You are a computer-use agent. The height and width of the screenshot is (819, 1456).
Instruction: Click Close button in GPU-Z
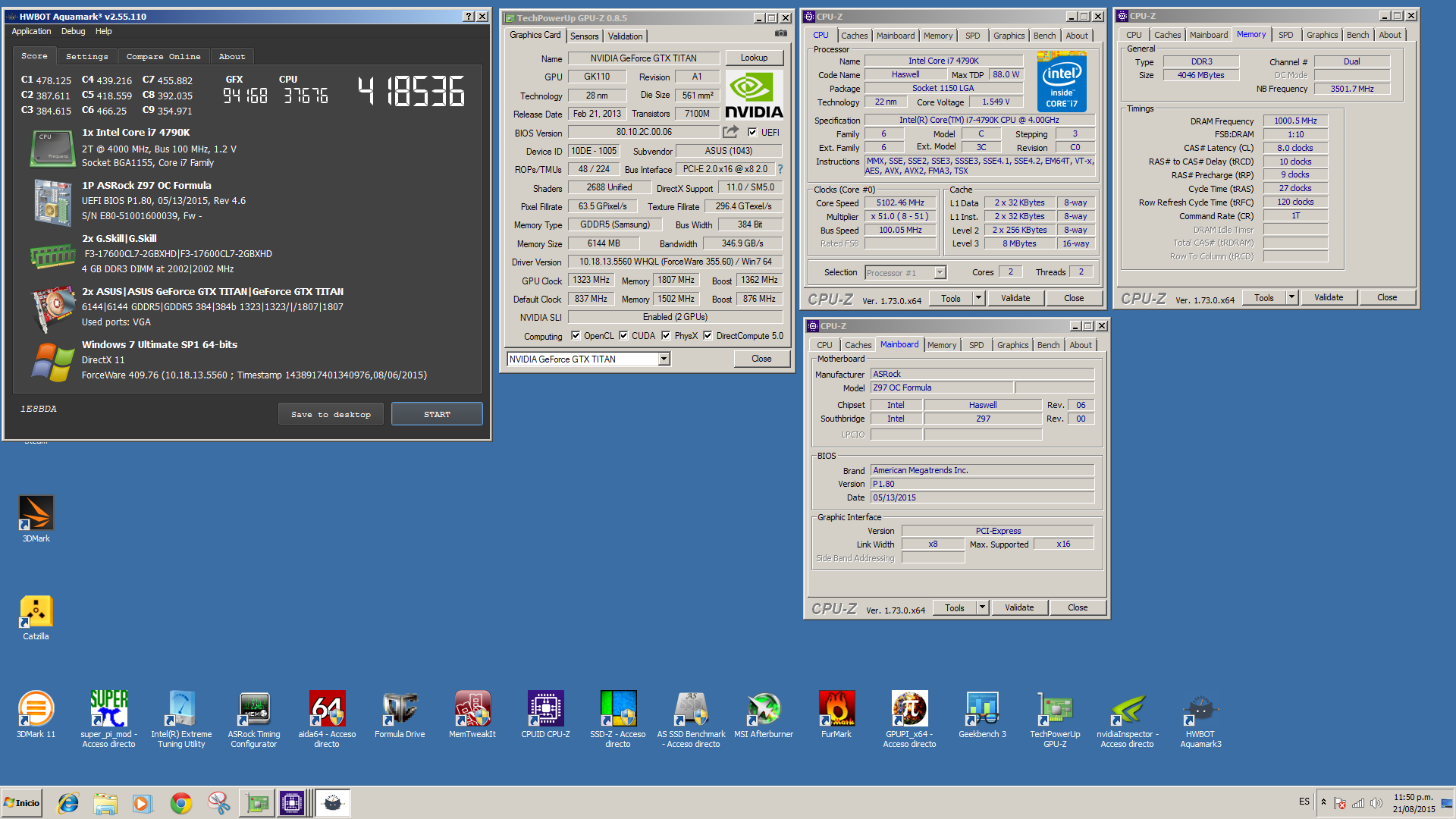pyautogui.click(x=761, y=359)
